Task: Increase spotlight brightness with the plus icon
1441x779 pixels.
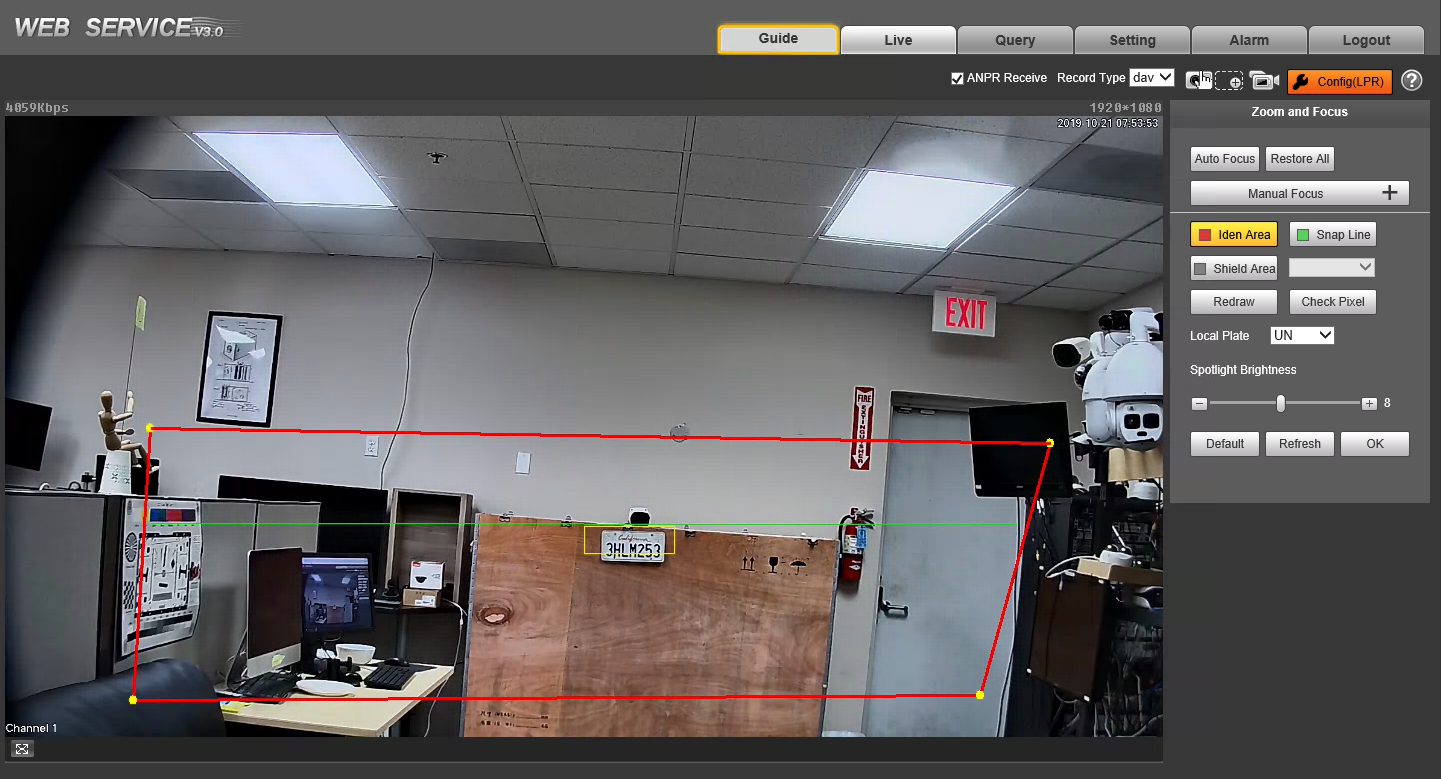Action: [x=1369, y=404]
